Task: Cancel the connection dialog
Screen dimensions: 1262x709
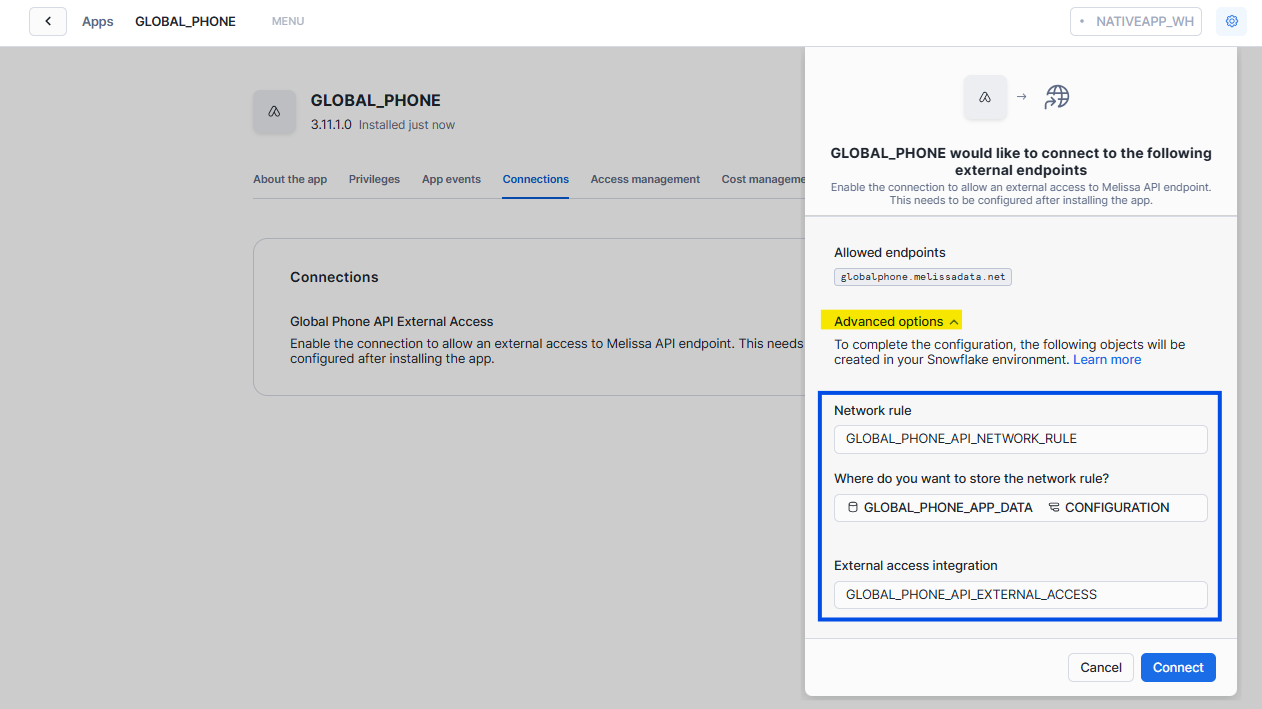Action: (x=1101, y=667)
